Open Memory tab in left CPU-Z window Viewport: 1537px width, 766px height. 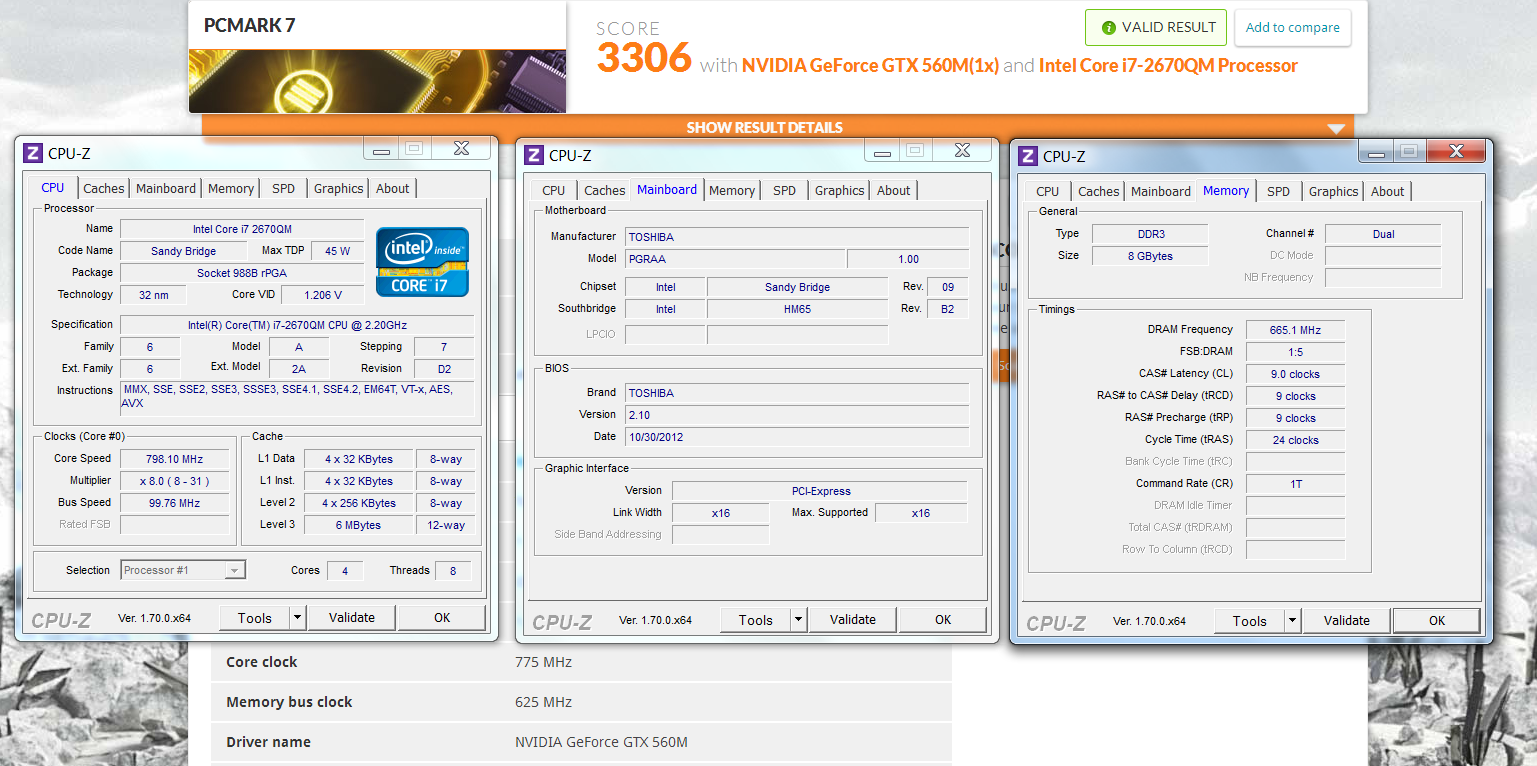click(x=231, y=188)
